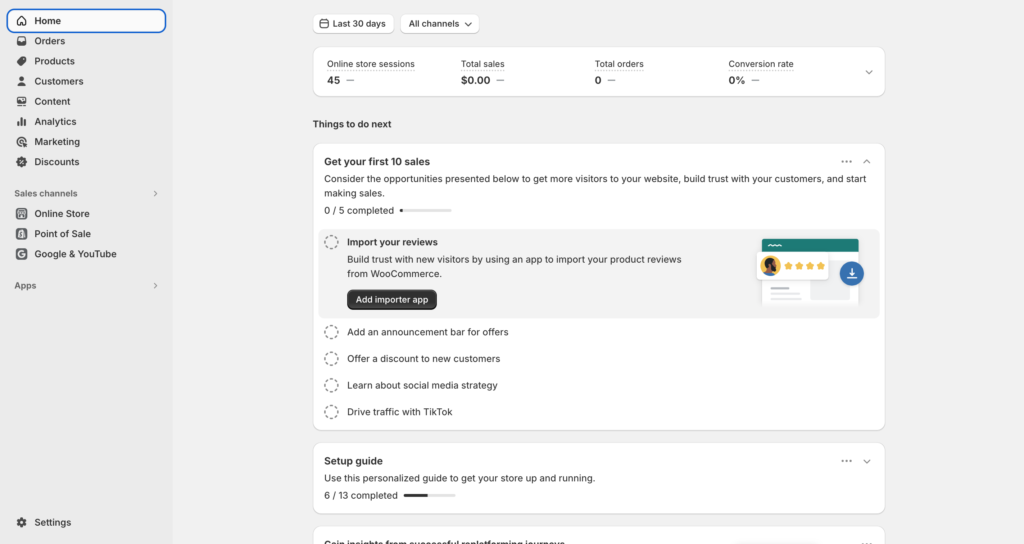
Task: Open the three-dot menu on Get your first 10 sales
Action: (x=846, y=161)
